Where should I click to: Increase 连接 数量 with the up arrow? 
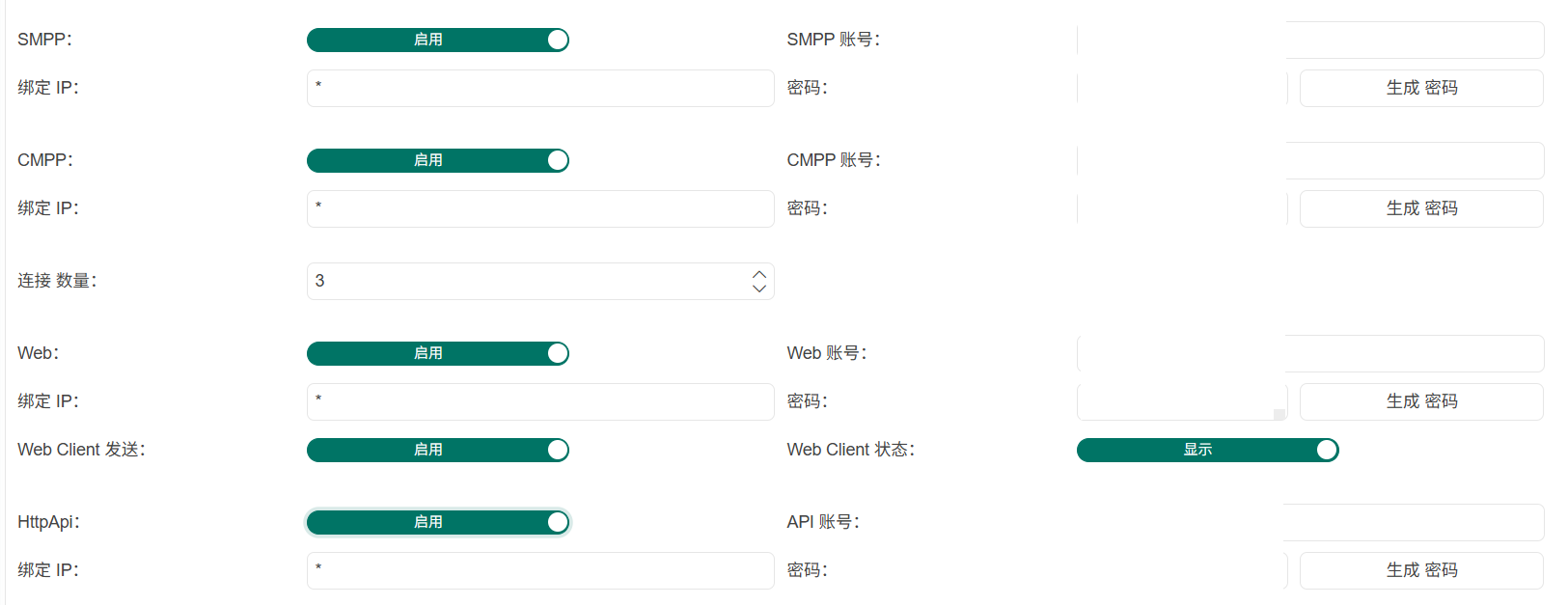(x=759, y=274)
